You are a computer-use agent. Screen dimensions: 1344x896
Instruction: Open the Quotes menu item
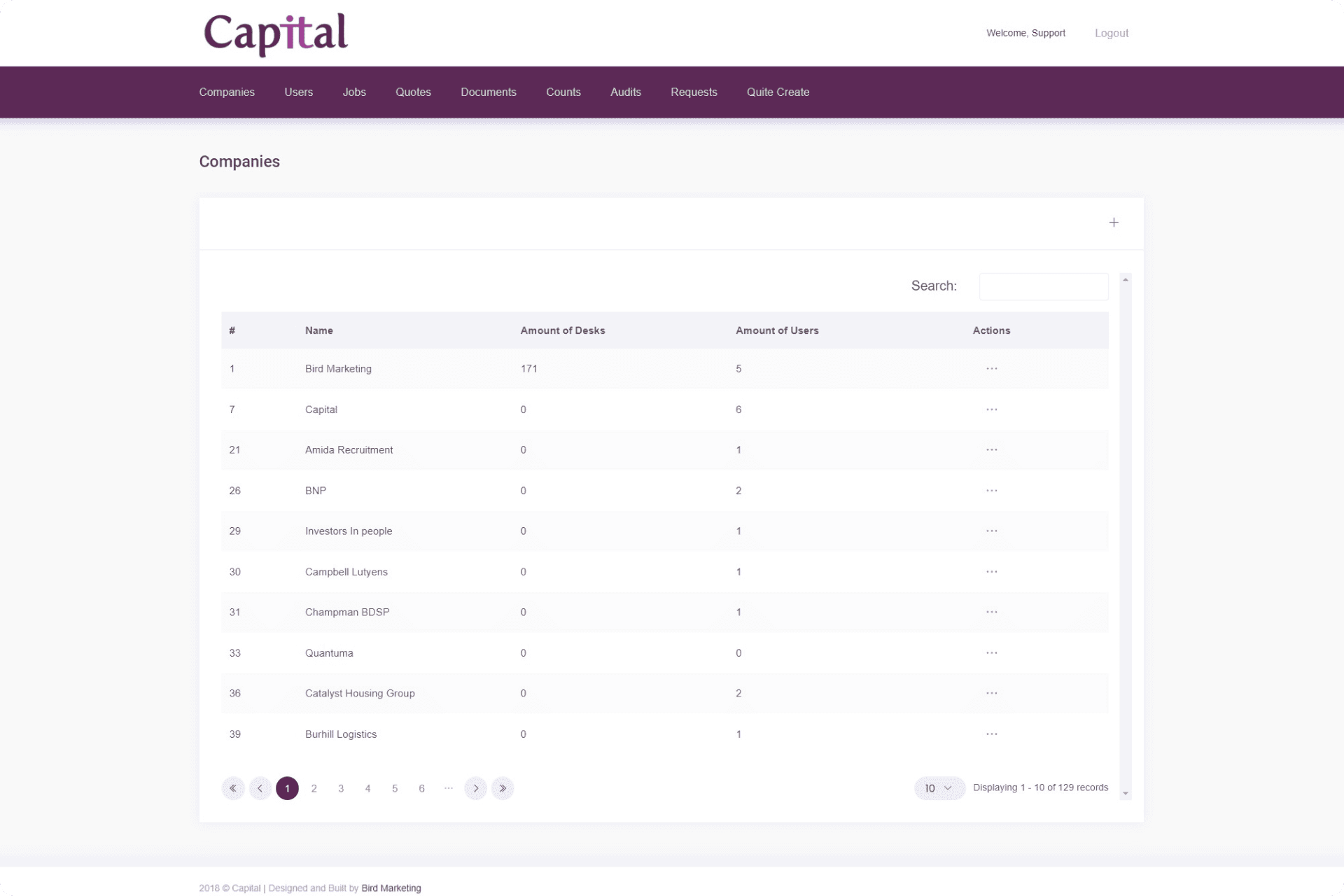pos(413,92)
